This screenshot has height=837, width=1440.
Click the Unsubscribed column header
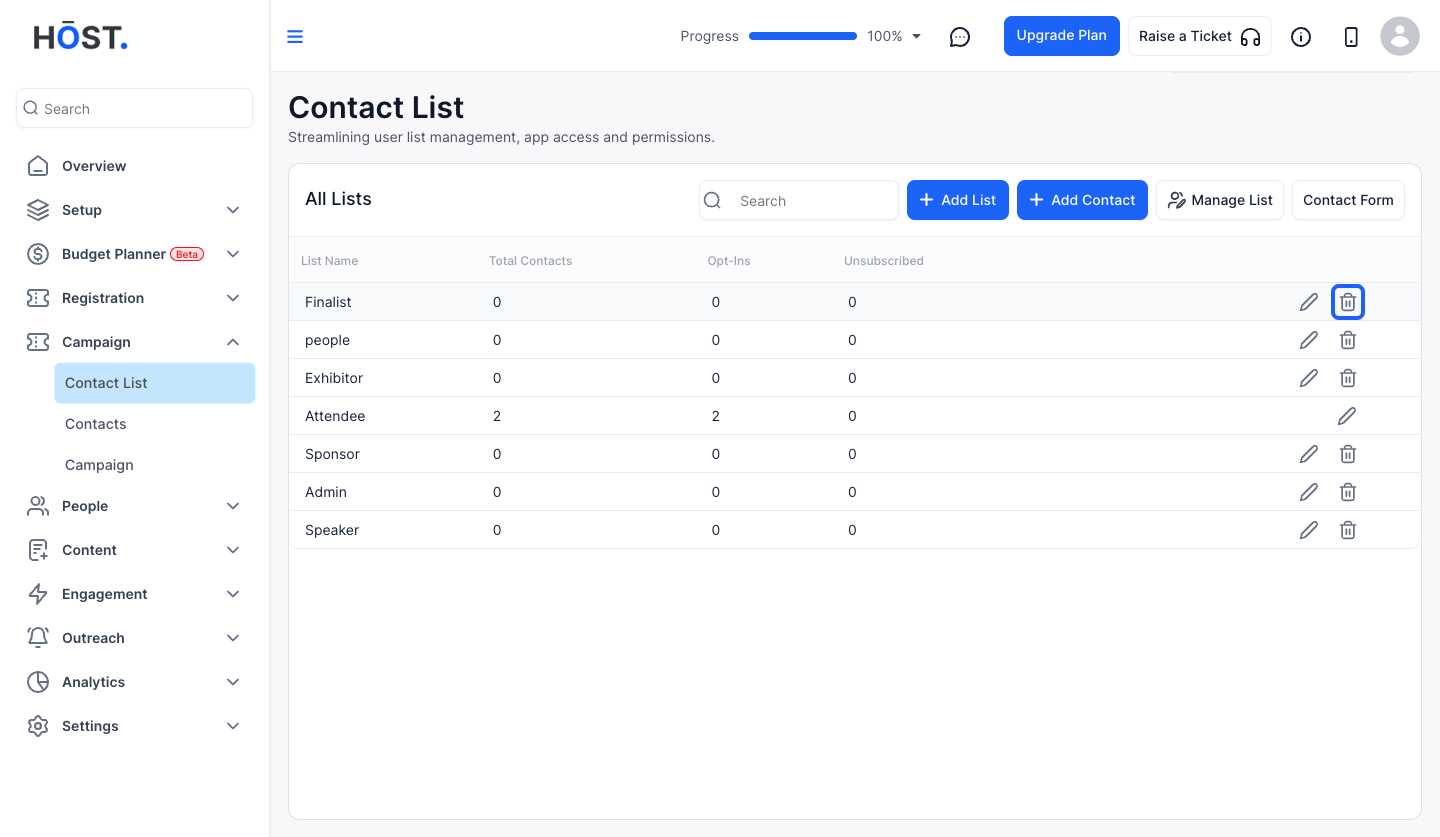884,261
